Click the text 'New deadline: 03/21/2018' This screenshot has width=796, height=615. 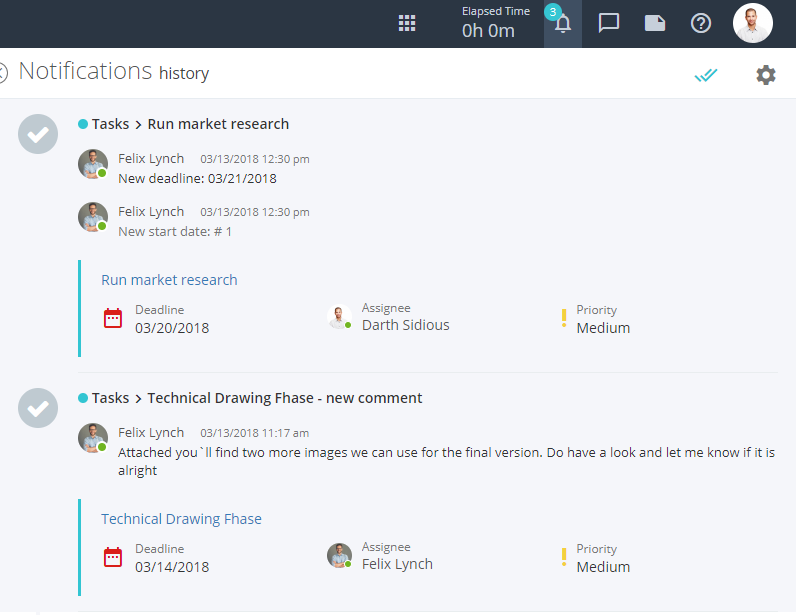(x=197, y=179)
